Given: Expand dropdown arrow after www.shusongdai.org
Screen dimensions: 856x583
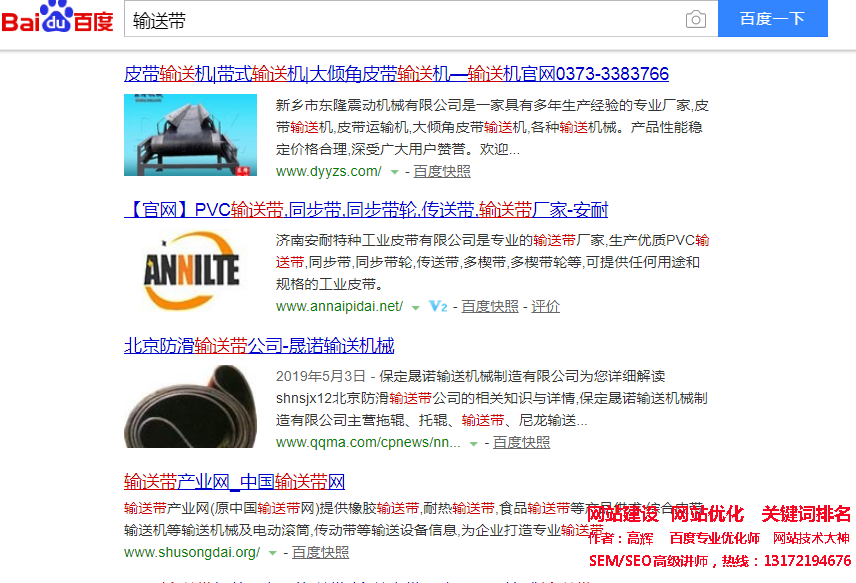Looking at the screenshot, I should point(272,552).
